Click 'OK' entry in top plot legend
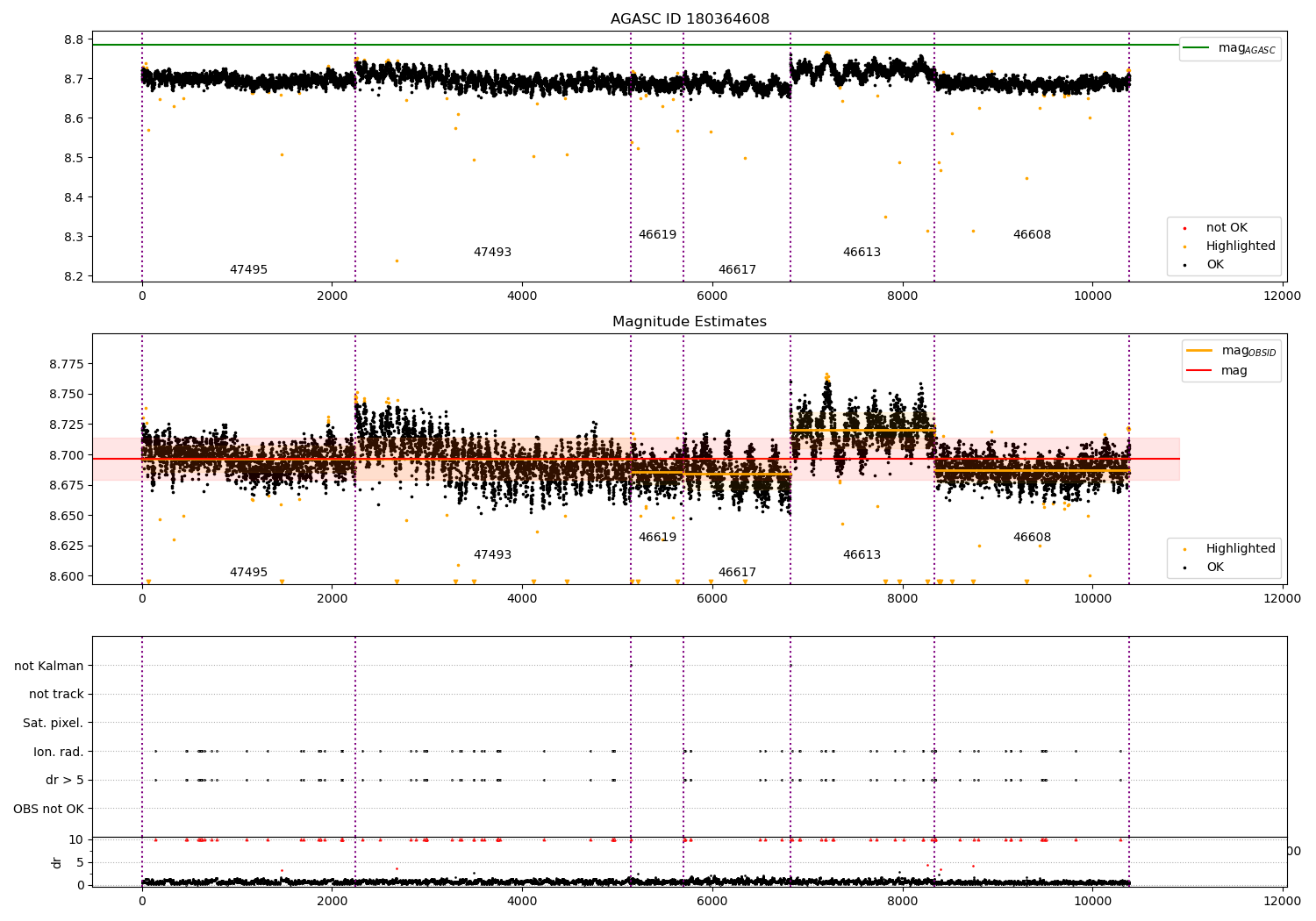The height and width of the screenshot is (921, 1316). coord(1215,265)
